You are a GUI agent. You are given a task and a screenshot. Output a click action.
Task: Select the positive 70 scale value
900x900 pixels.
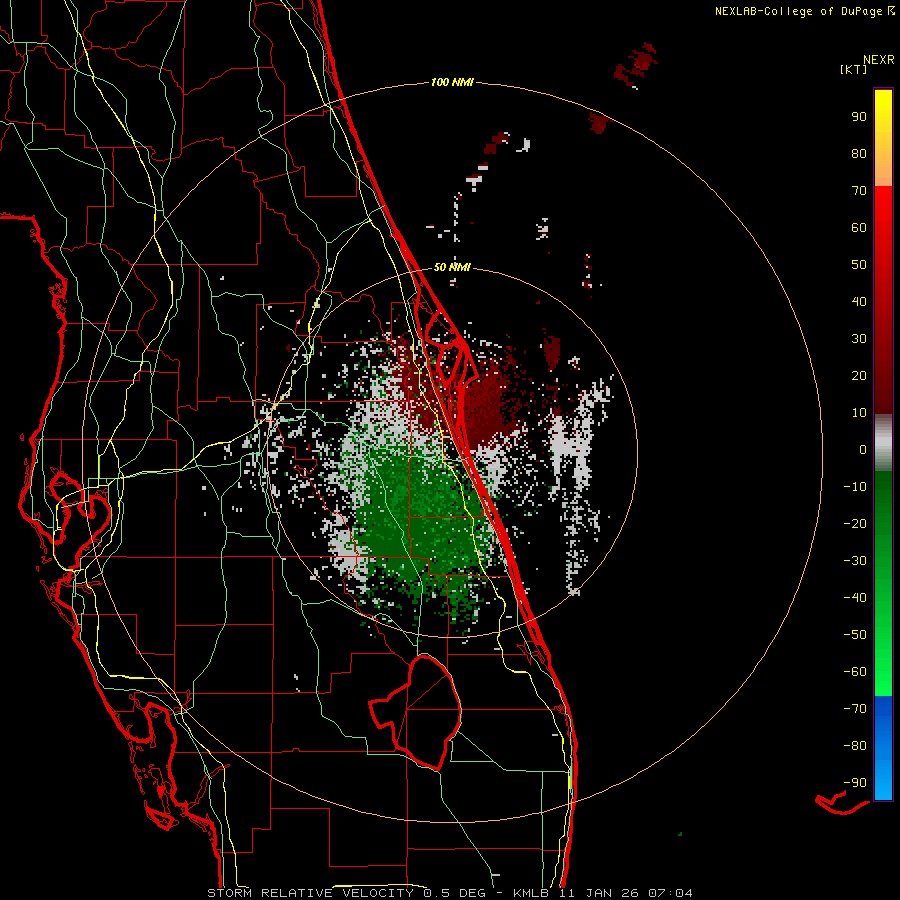[x=859, y=191]
